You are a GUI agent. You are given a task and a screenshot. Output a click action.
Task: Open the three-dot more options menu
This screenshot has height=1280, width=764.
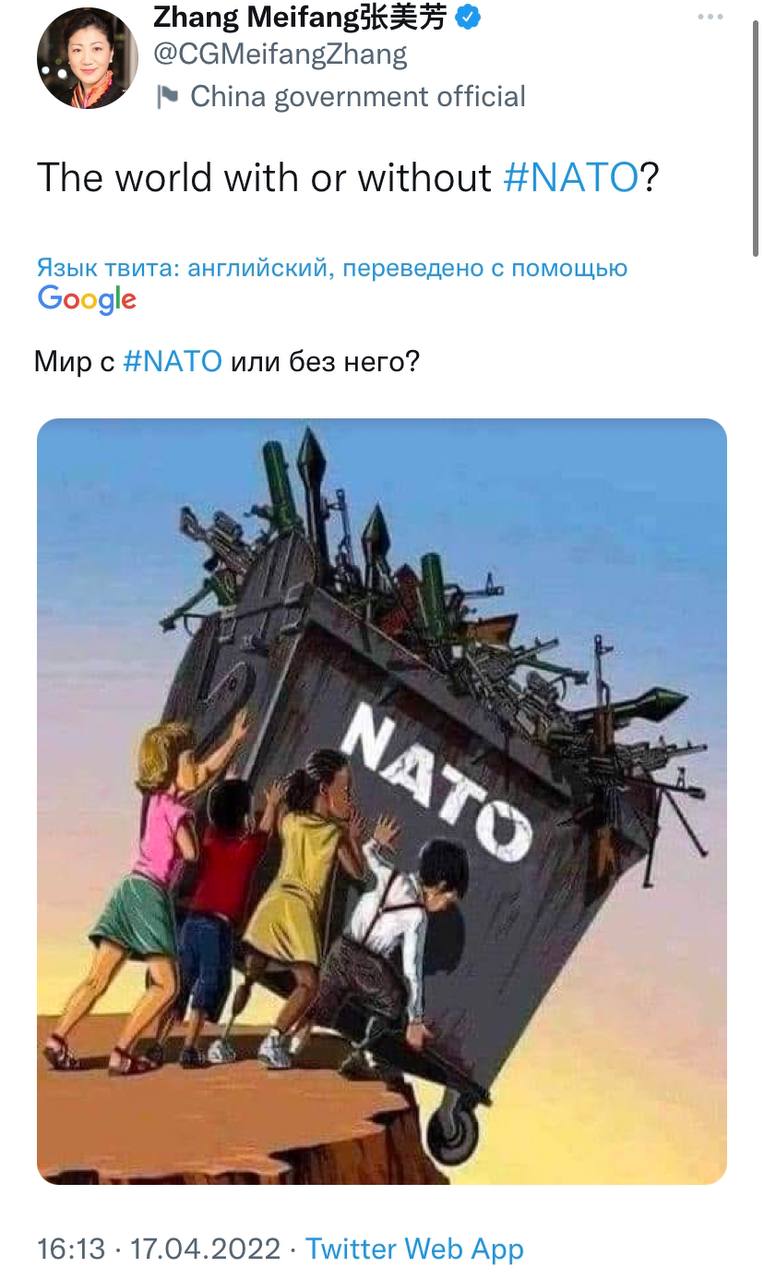click(709, 16)
